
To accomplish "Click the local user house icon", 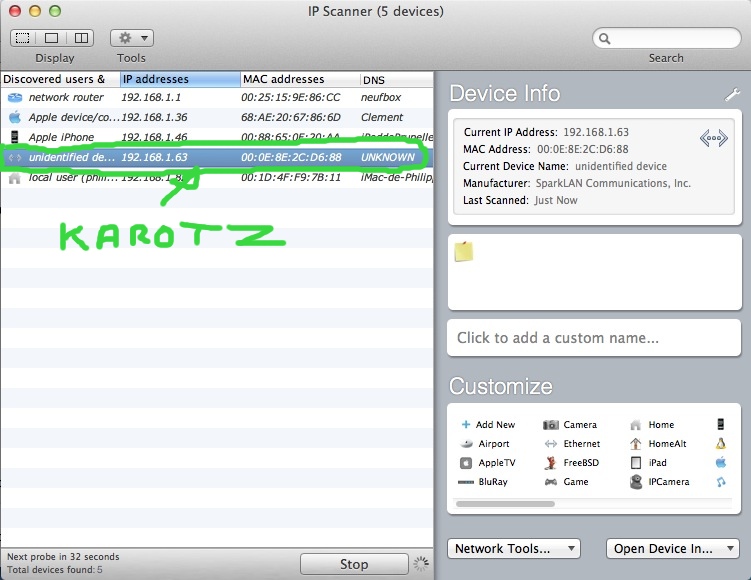I will coord(15,178).
